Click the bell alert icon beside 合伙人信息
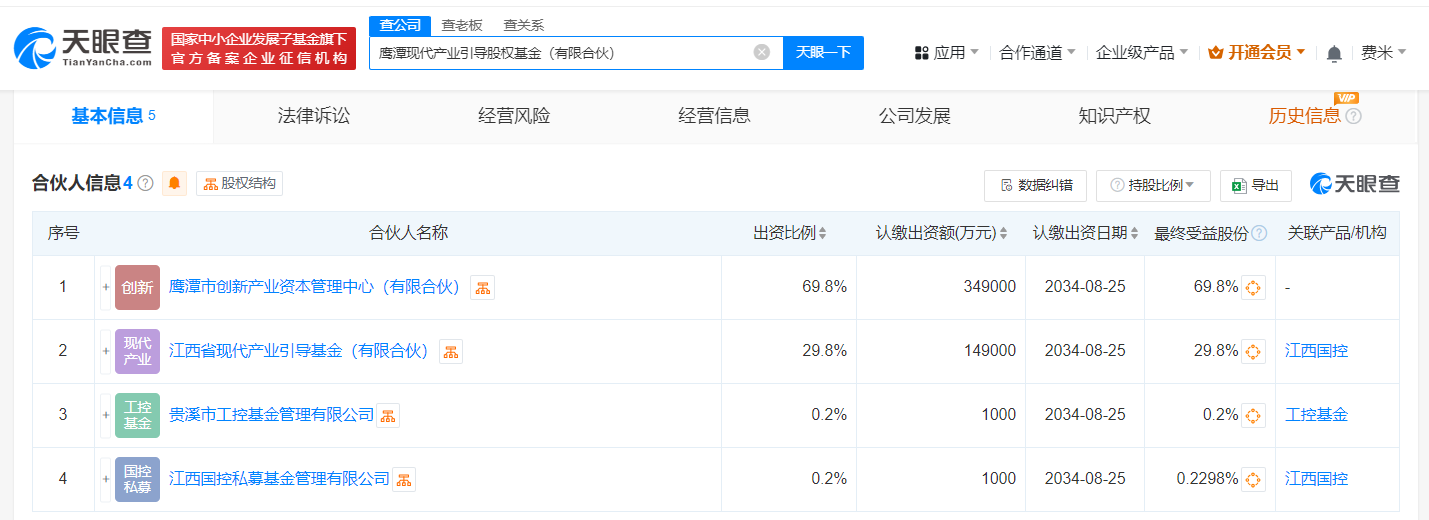1429x520 pixels. [175, 183]
